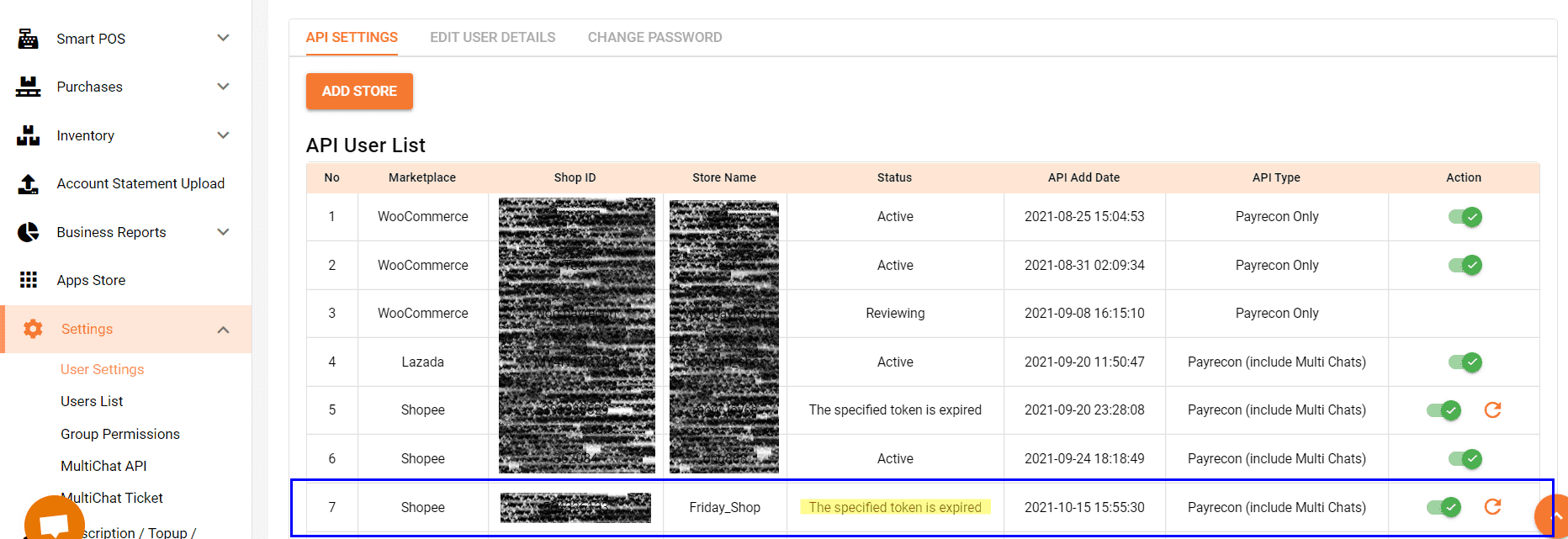Screen dimensions: 1568x539
Task: Expand the Inventory menu chevron
Action: [223, 135]
